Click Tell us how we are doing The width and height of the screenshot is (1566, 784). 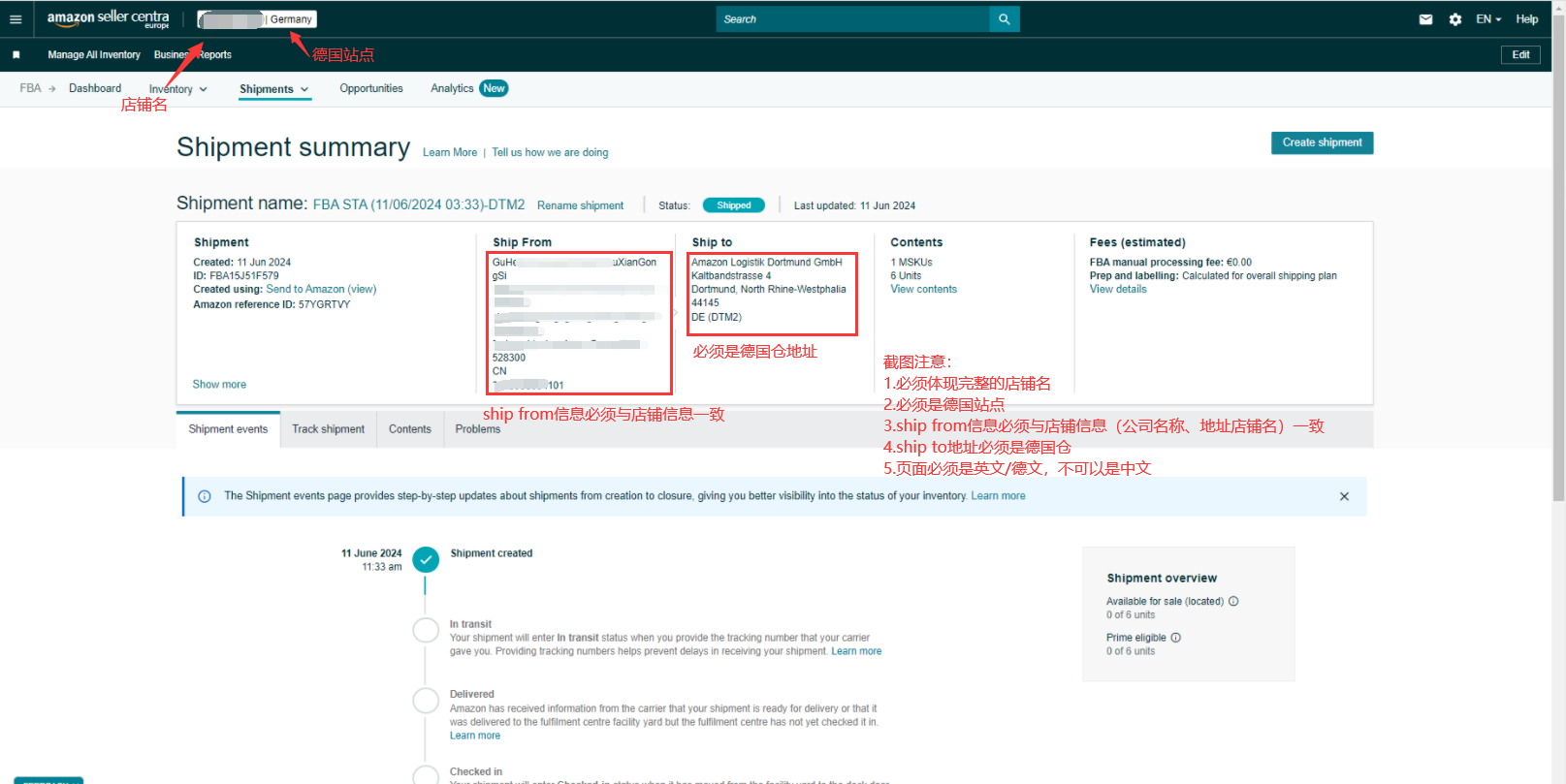point(550,153)
